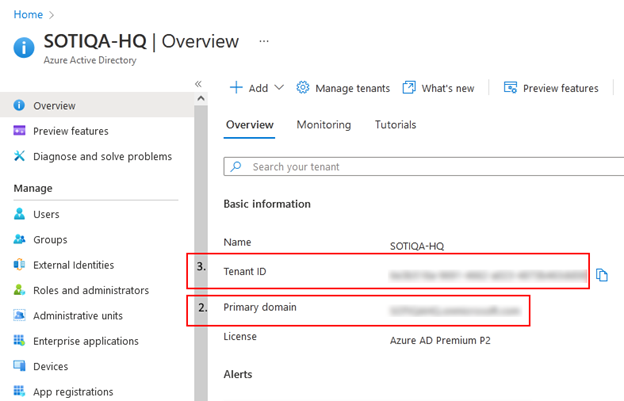The width and height of the screenshot is (624, 401).
Task: Open Preview features in the sidebar
Action: 70,131
